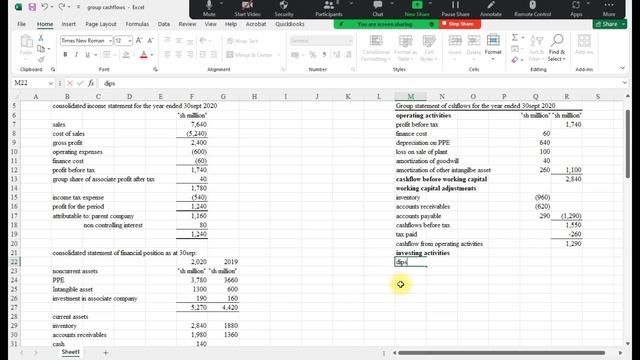Click the fill color bucket swatch
This screenshot has width=640, height=360.
[126, 55]
